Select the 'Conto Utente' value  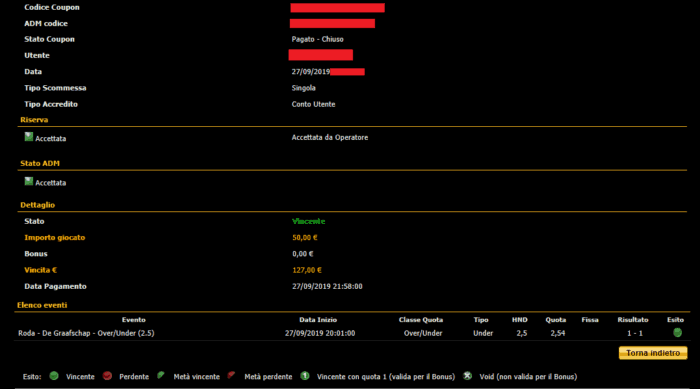pyautogui.click(x=313, y=104)
